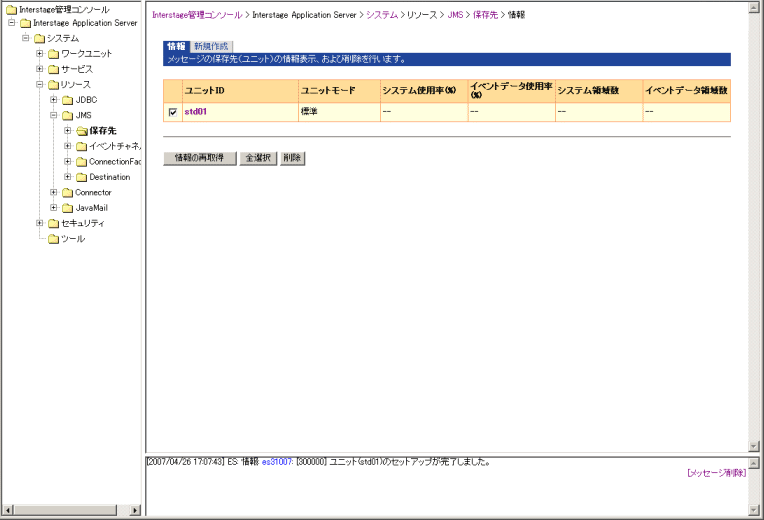Collapse the Interstage Application Server node
Viewport: 764px width, 520px height.
[12, 22]
